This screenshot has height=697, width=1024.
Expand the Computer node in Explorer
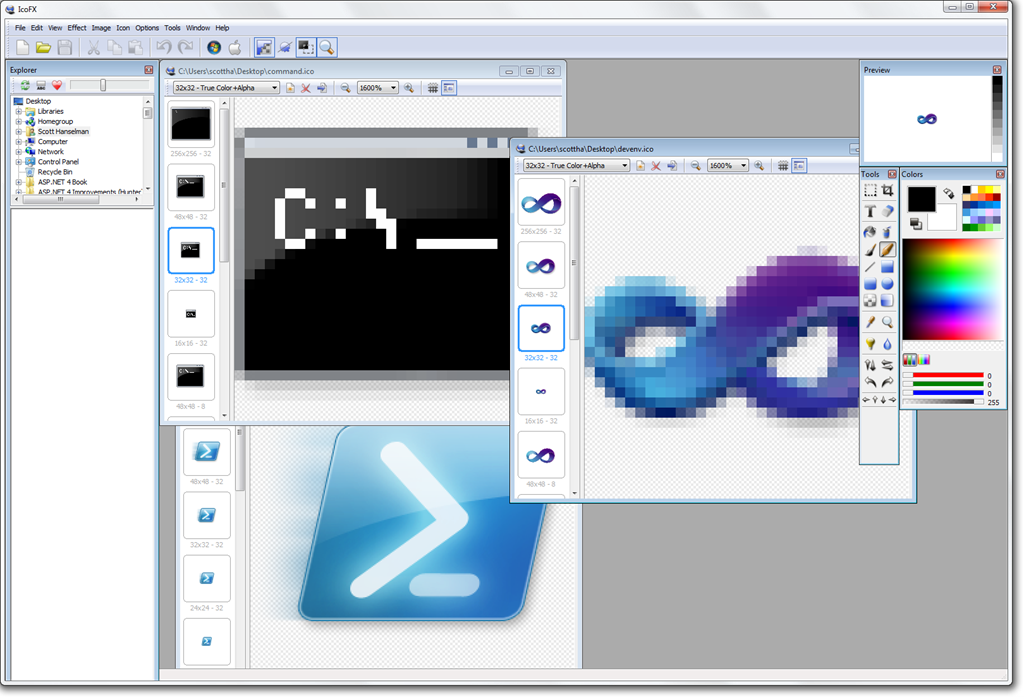tap(19, 141)
